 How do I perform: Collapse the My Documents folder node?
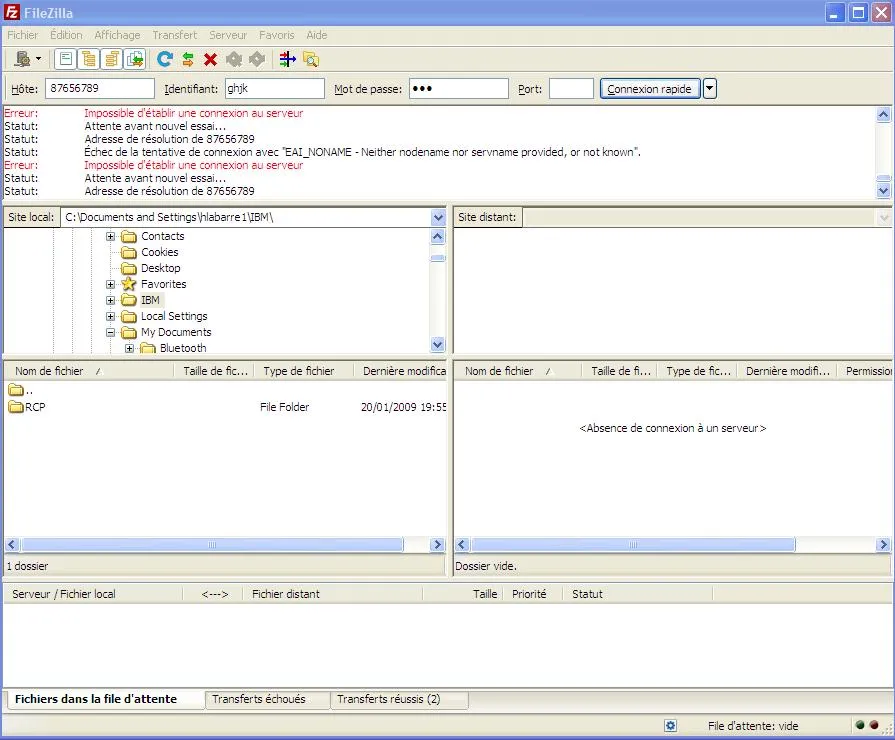[x=111, y=332]
